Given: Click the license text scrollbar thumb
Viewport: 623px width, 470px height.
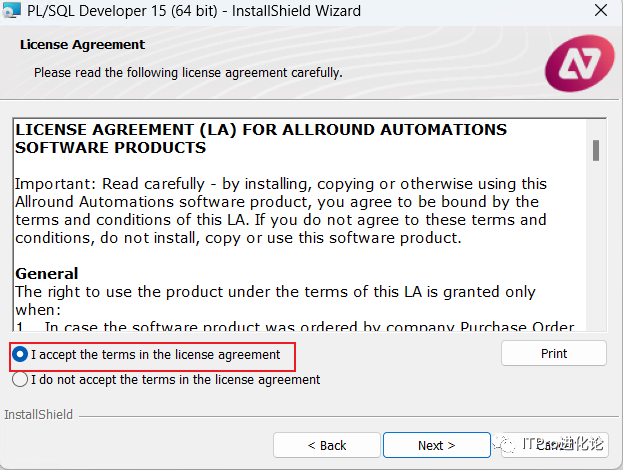Looking at the screenshot, I should (596, 150).
